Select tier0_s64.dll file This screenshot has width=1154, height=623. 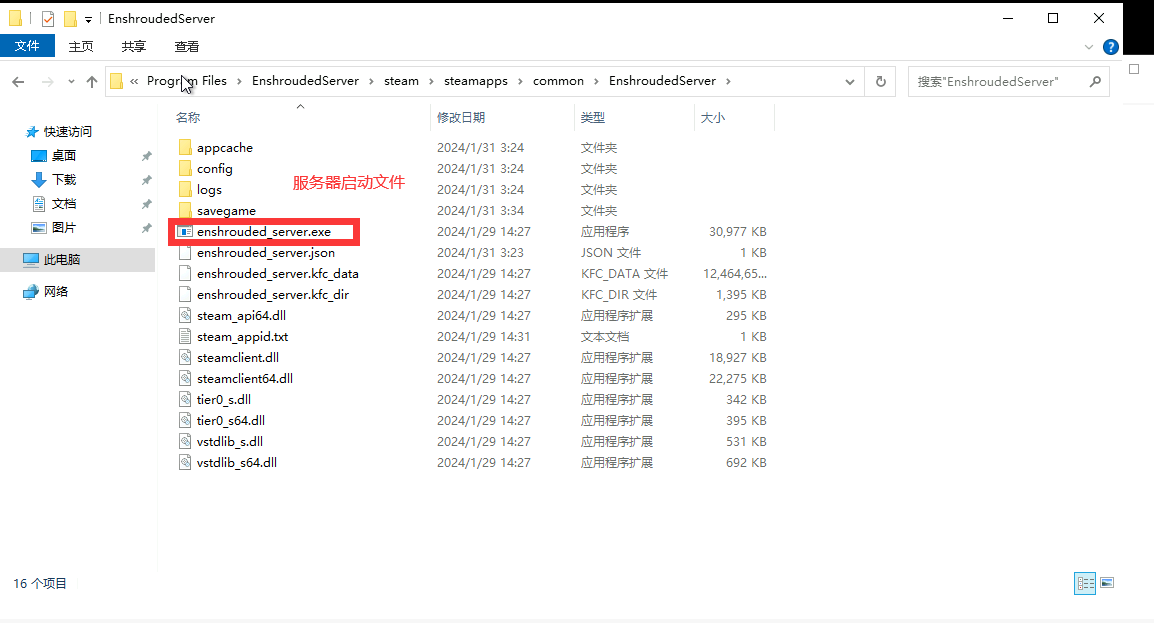coord(230,421)
